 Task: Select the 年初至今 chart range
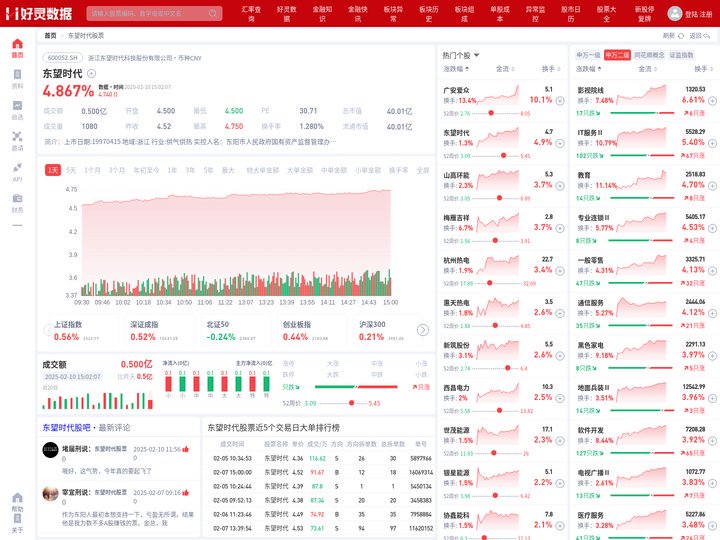tap(146, 170)
